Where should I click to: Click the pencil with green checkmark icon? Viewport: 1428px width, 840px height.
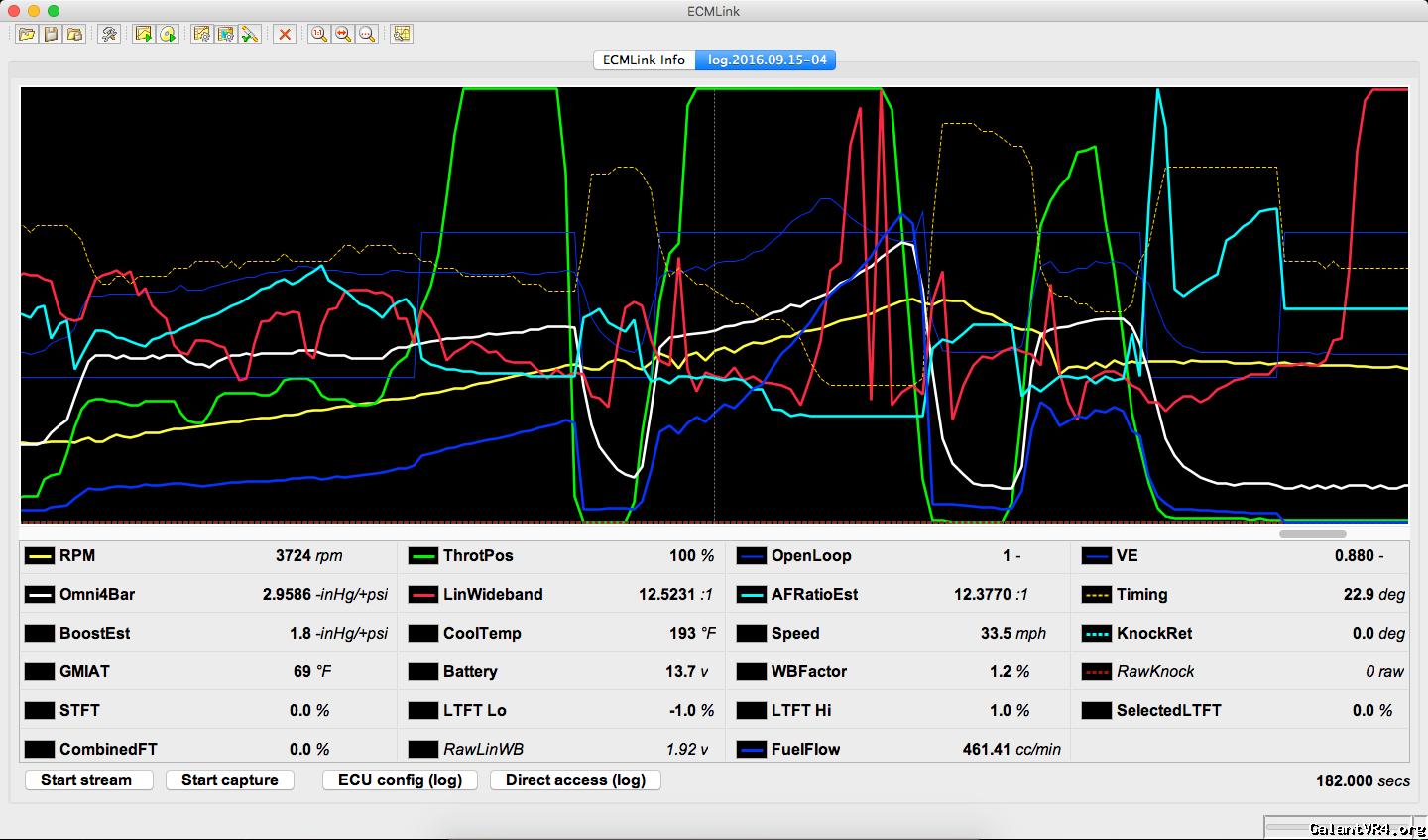click(250, 34)
